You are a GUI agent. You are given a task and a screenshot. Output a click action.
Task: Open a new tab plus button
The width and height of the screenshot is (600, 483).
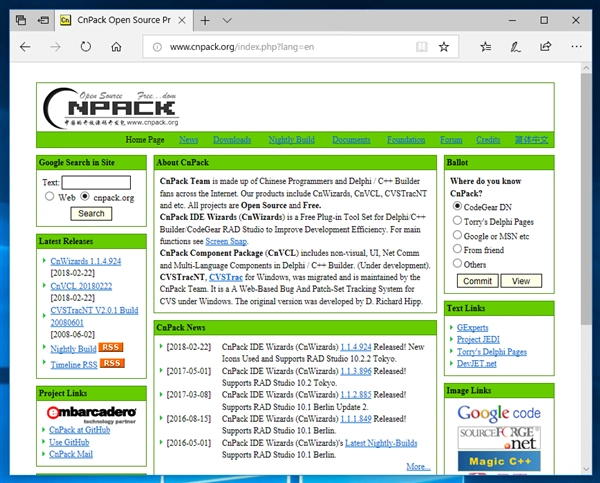pyautogui.click(x=205, y=20)
